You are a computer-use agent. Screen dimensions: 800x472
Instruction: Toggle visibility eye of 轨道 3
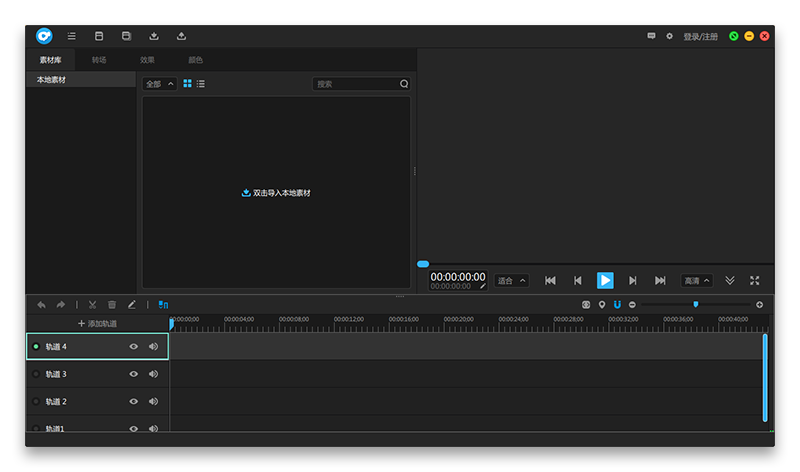134,374
